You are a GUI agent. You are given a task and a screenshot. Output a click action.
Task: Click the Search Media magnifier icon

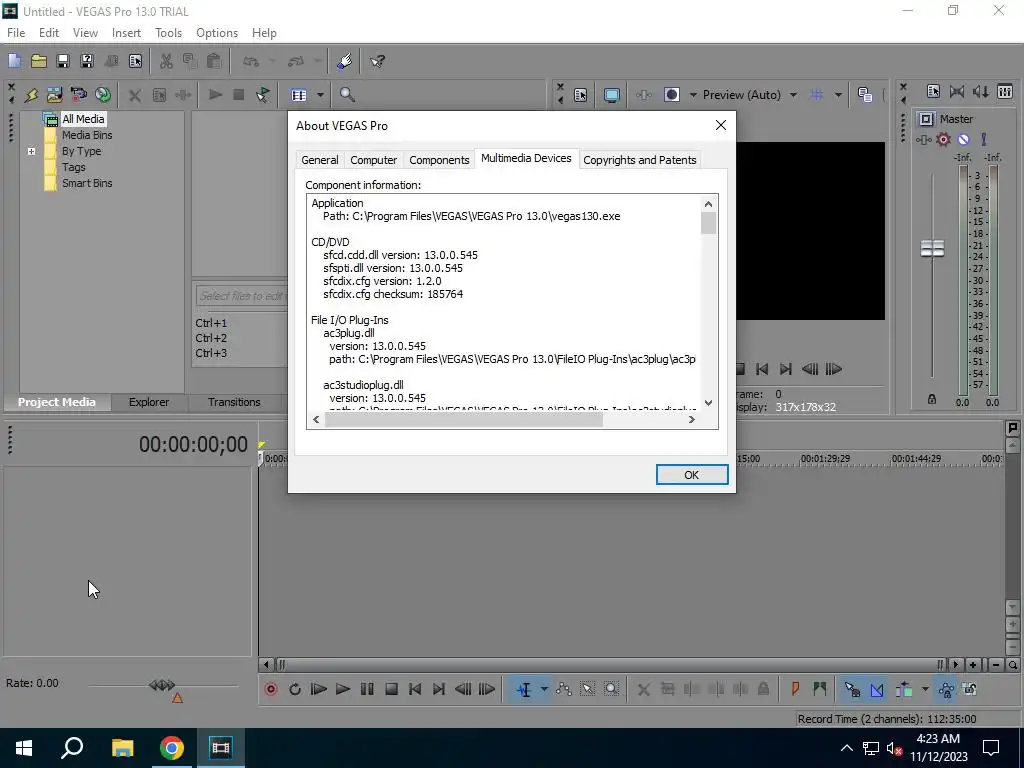click(x=347, y=95)
